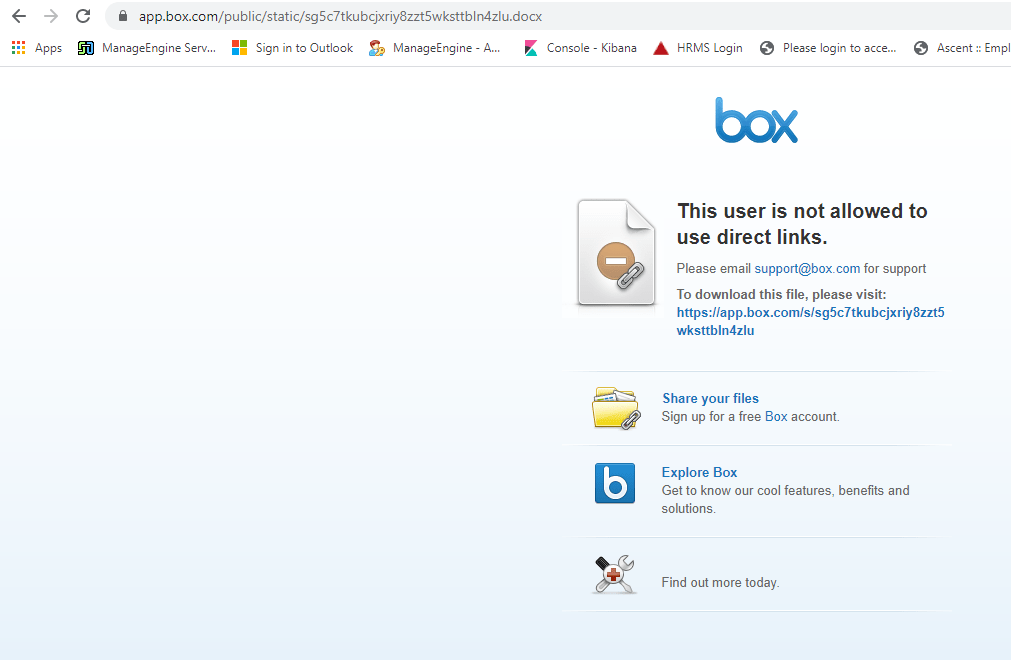1011x660 pixels.
Task: Open the app.box.com/s/ download link
Action: [x=810, y=322]
